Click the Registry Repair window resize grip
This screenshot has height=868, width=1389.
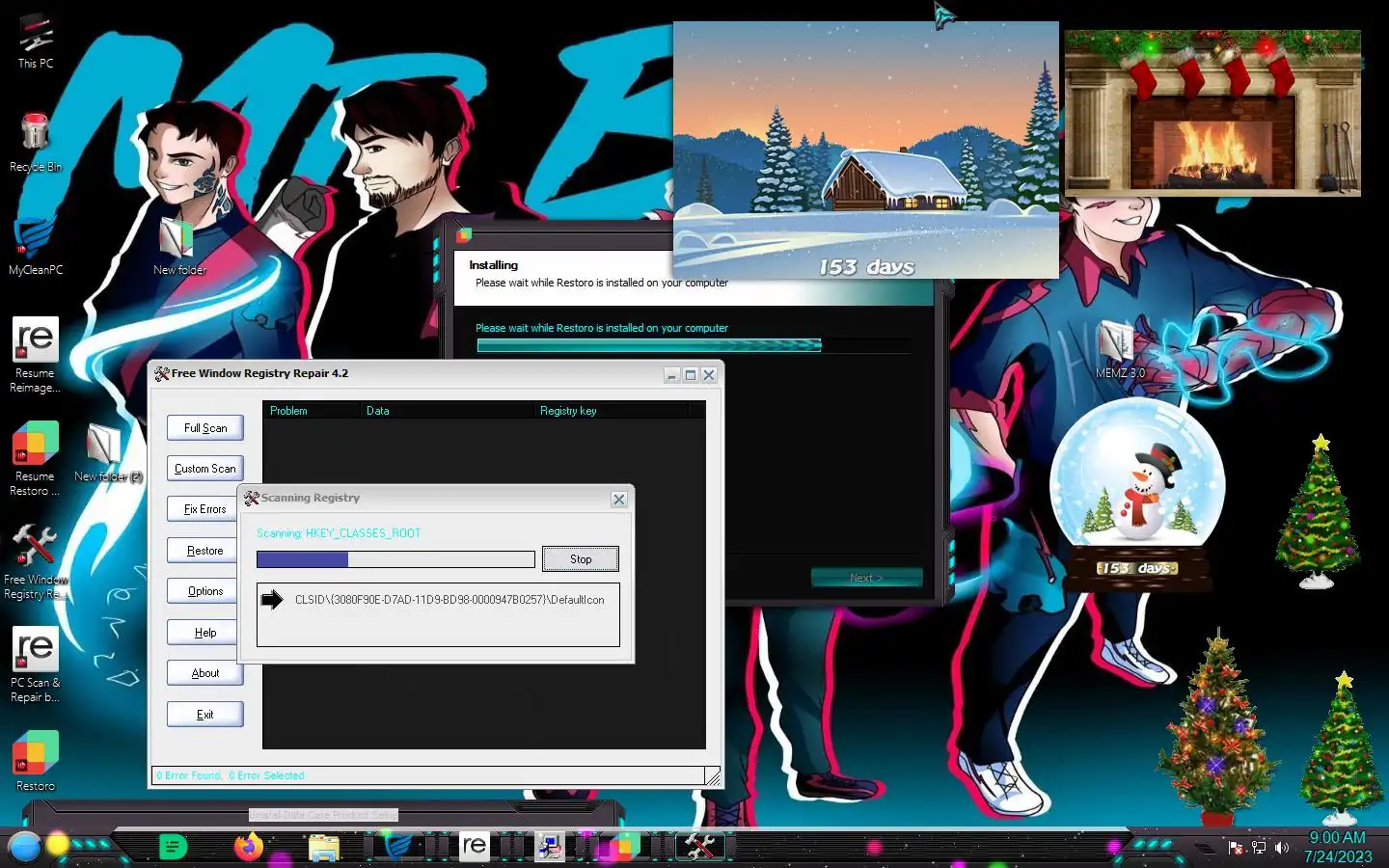click(x=713, y=776)
